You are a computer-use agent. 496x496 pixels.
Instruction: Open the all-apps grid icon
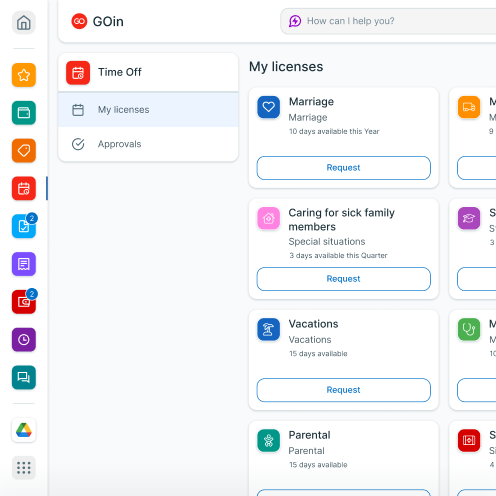click(x=24, y=468)
